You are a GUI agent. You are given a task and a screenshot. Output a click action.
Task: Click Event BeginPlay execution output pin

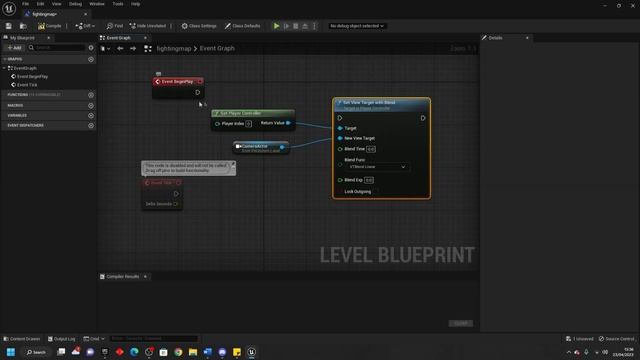tap(198, 93)
